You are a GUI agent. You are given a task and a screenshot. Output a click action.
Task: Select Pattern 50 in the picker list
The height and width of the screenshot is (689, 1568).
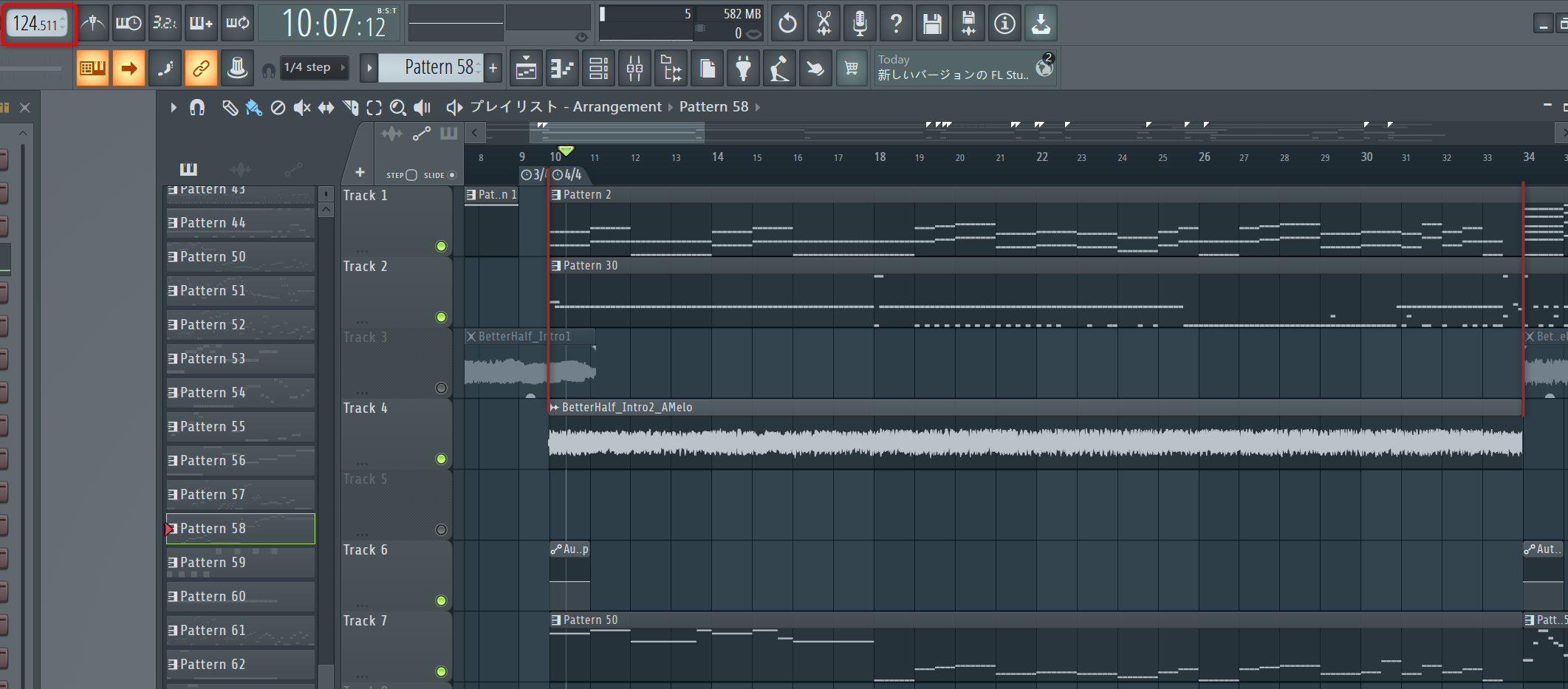(x=241, y=257)
